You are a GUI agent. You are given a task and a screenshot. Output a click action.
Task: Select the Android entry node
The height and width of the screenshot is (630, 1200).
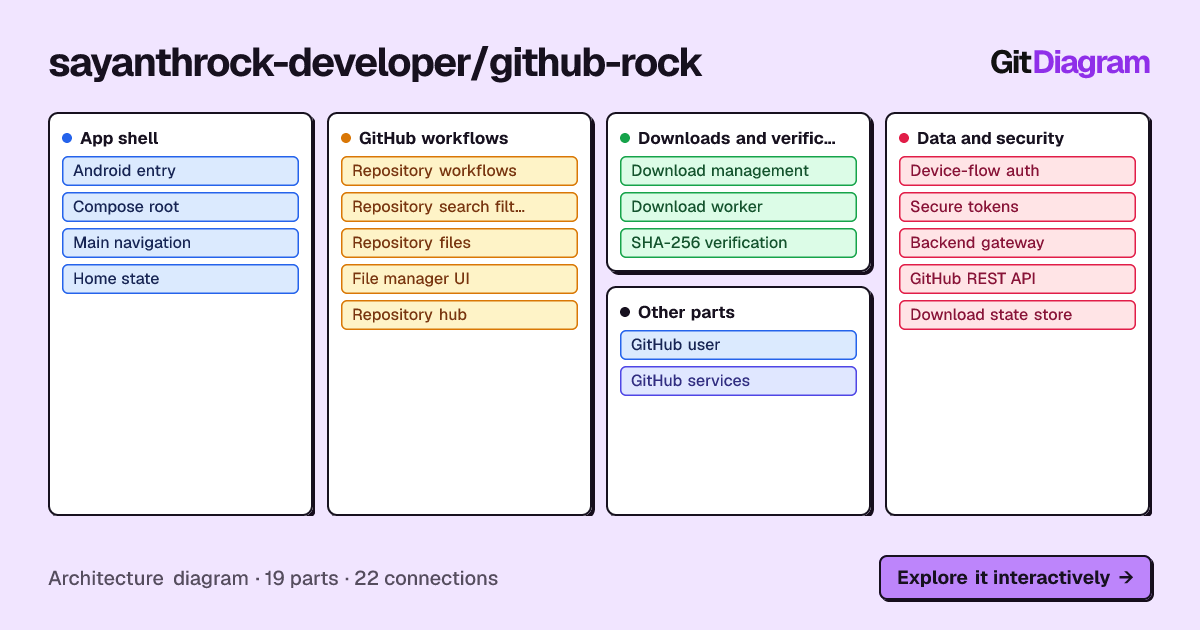click(x=180, y=171)
